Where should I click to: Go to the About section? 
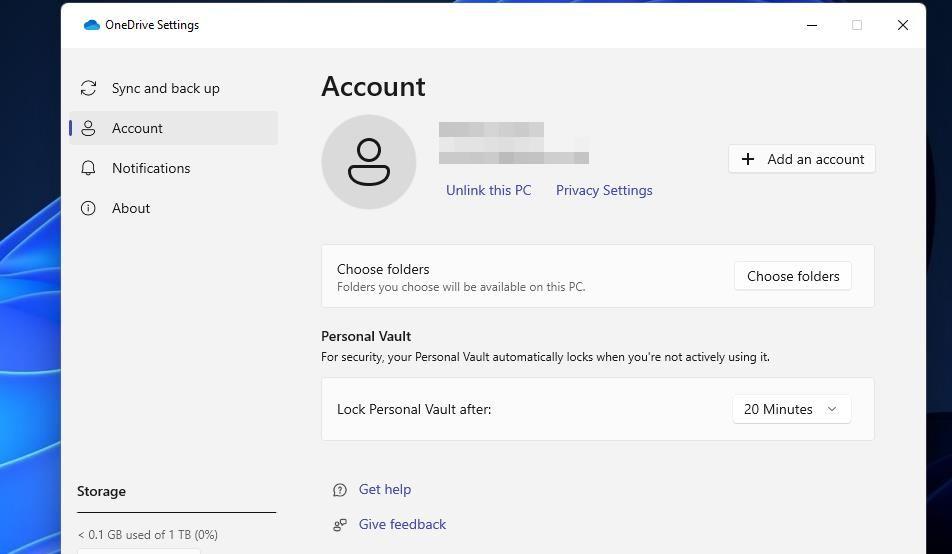click(131, 208)
